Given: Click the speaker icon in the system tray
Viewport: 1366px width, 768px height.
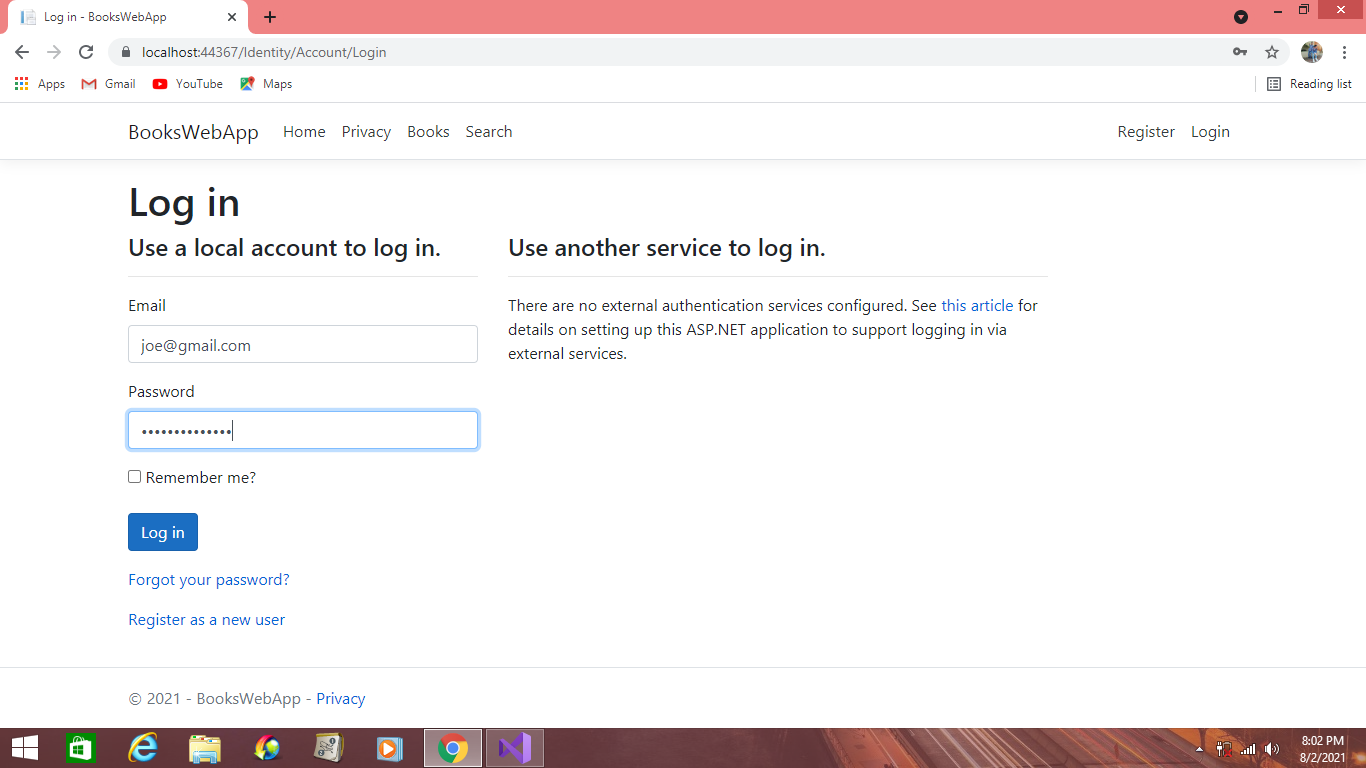Looking at the screenshot, I should click(x=1272, y=747).
